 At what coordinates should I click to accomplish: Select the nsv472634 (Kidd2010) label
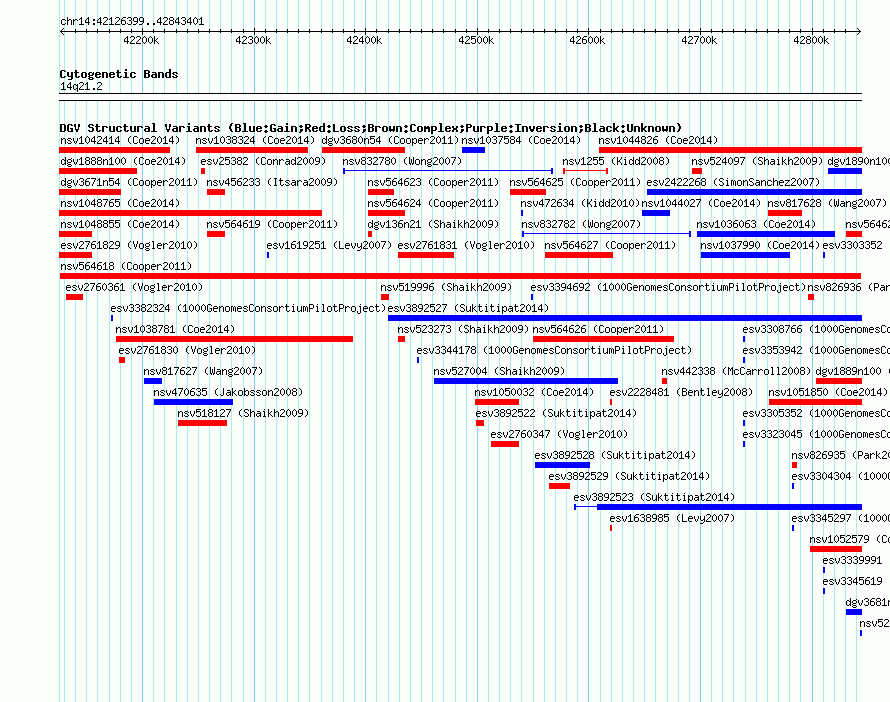[580, 203]
